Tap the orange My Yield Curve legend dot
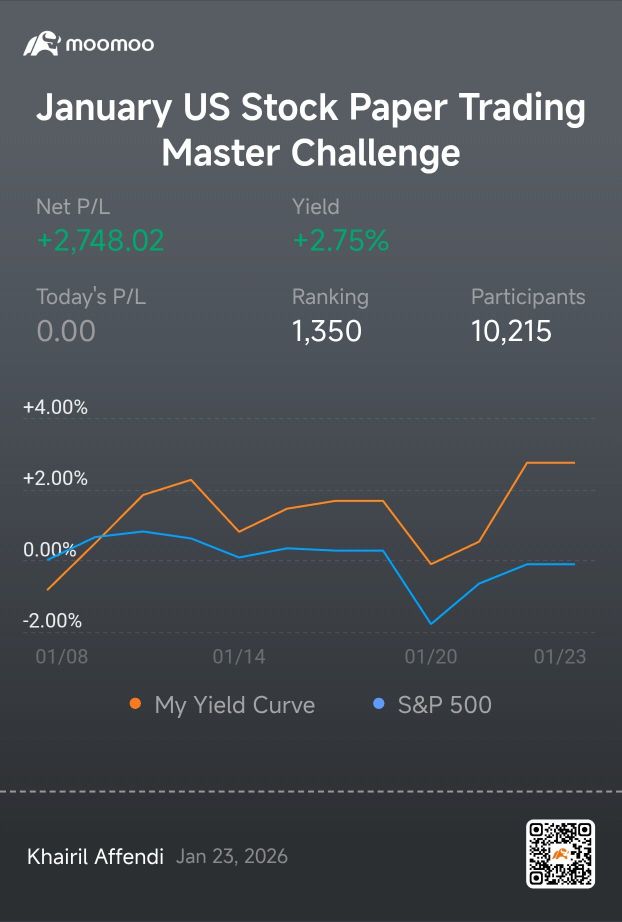Image resolution: width=622 pixels, height=922 pixels. click(135, 703)
